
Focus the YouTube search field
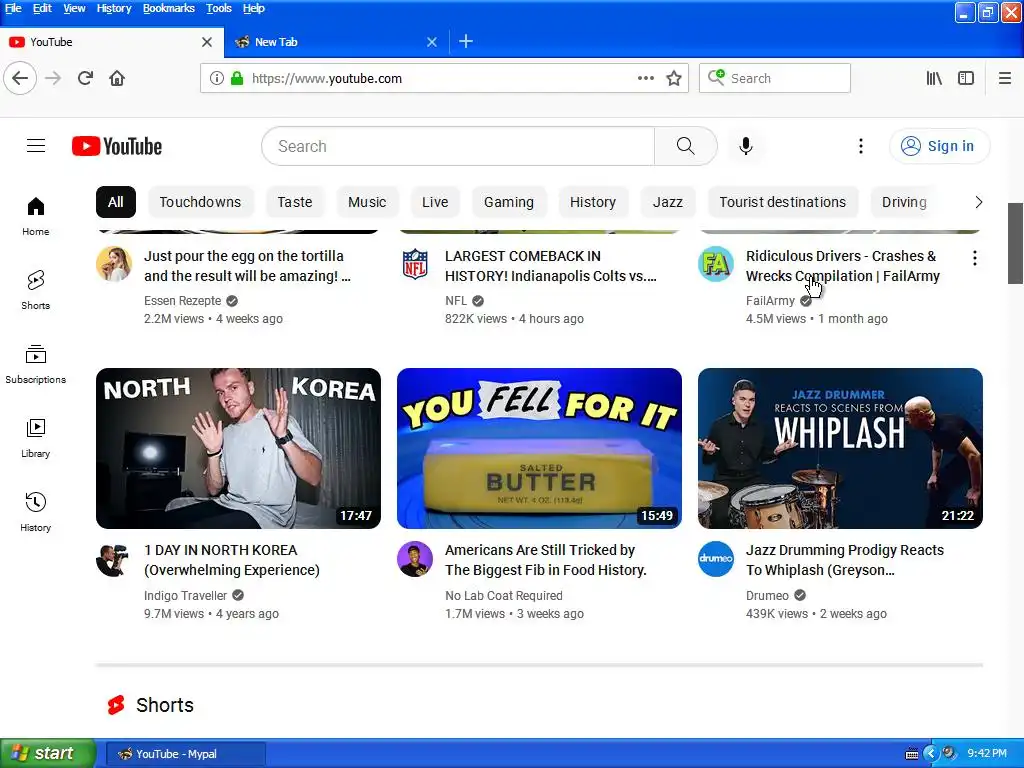pyautogui.click(x=458, y=146)
